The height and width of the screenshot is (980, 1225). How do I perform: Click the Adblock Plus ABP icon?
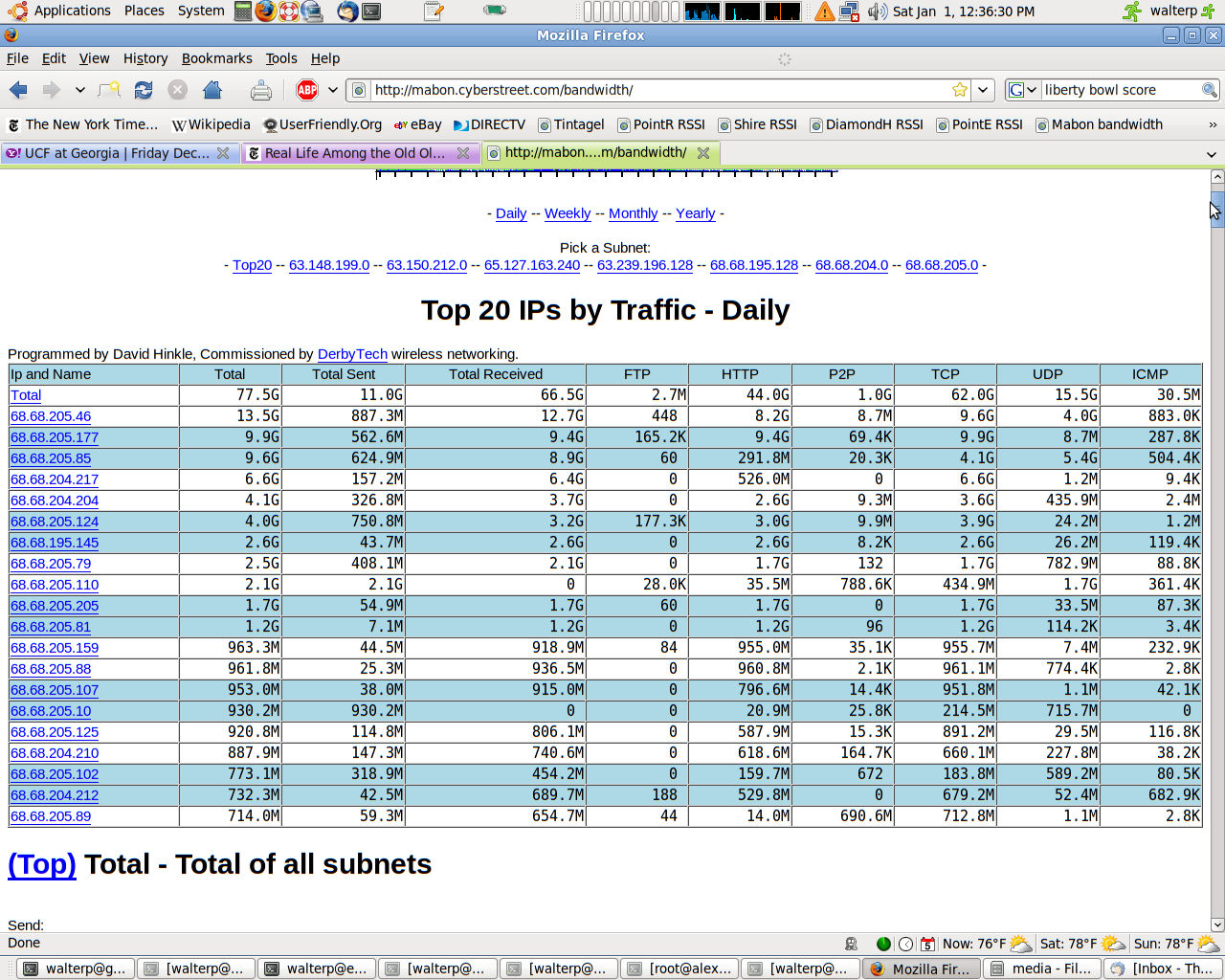click(x=307, y=90)
